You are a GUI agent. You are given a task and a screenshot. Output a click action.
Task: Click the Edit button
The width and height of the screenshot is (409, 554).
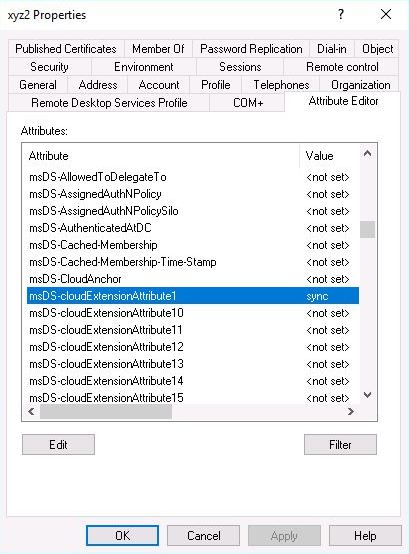pos(58,444)
